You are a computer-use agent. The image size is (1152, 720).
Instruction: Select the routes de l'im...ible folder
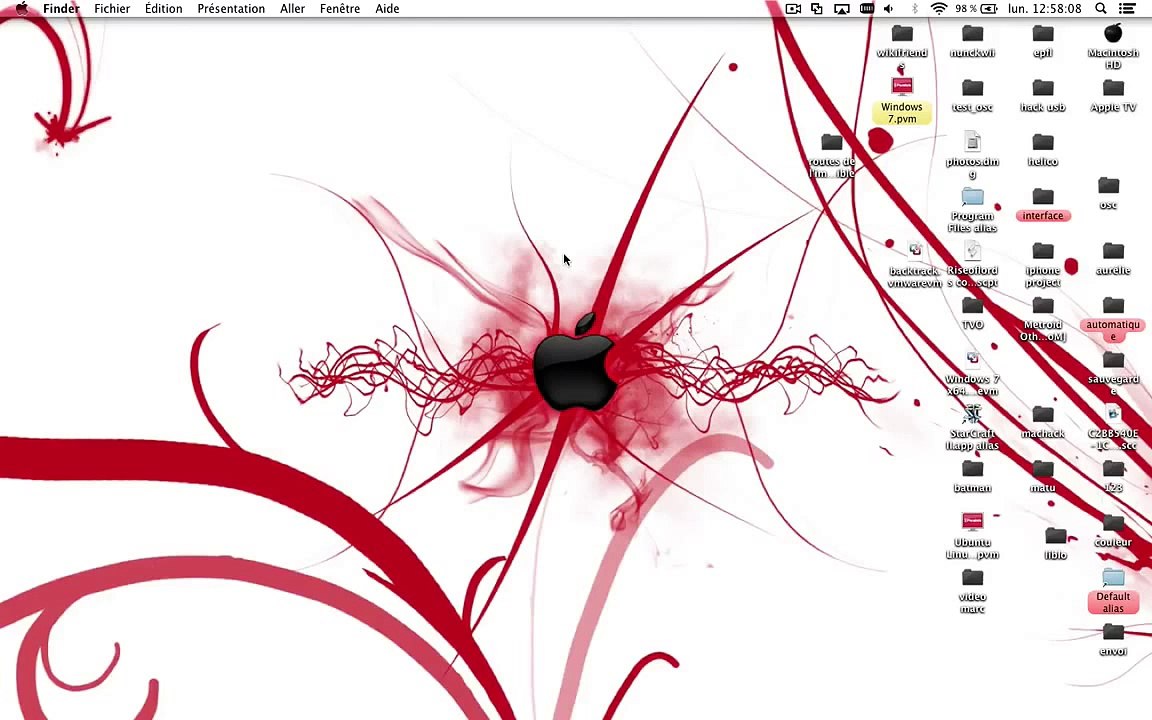(x=832, y=142)
